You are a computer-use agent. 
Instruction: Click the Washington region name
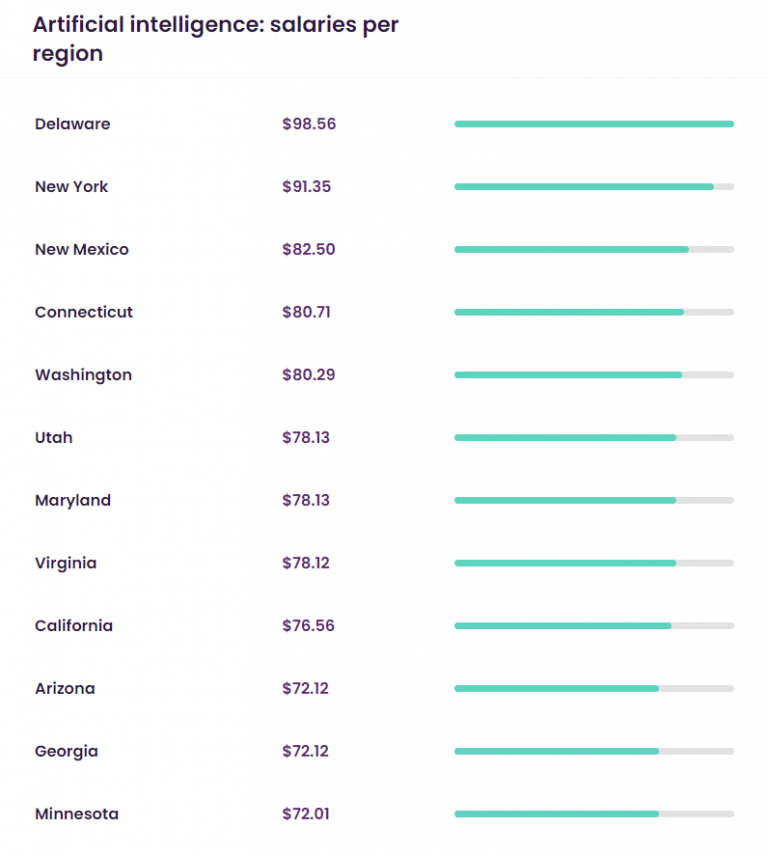pyautogui.click(x=83, y=375)
